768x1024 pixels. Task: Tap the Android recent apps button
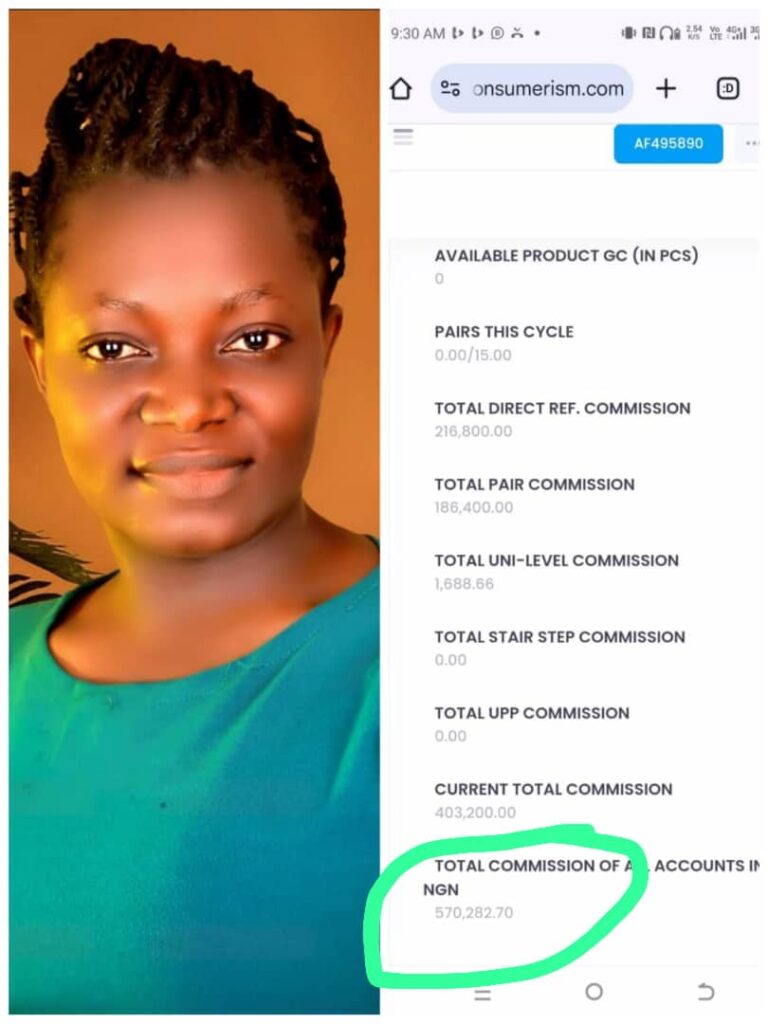[483, 994]
